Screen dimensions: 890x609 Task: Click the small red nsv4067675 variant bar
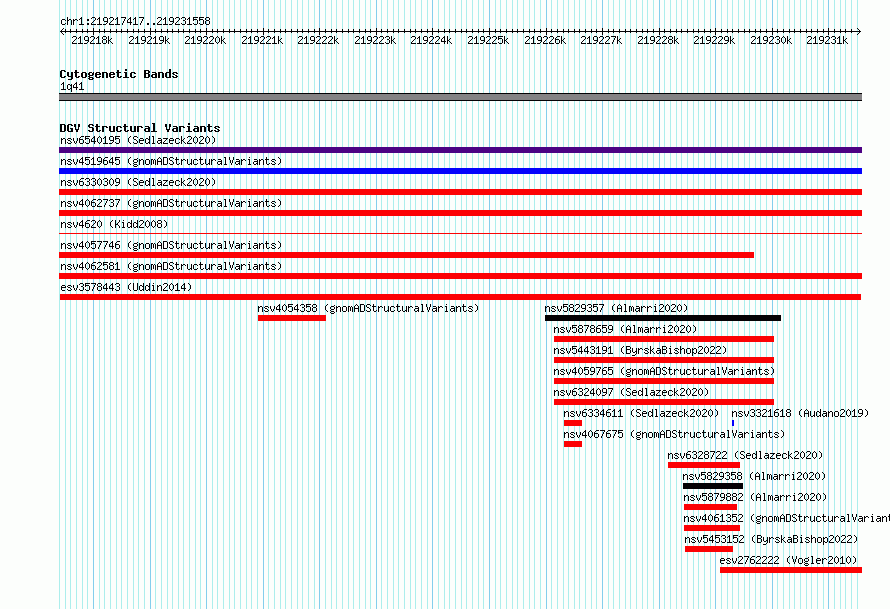573,444
